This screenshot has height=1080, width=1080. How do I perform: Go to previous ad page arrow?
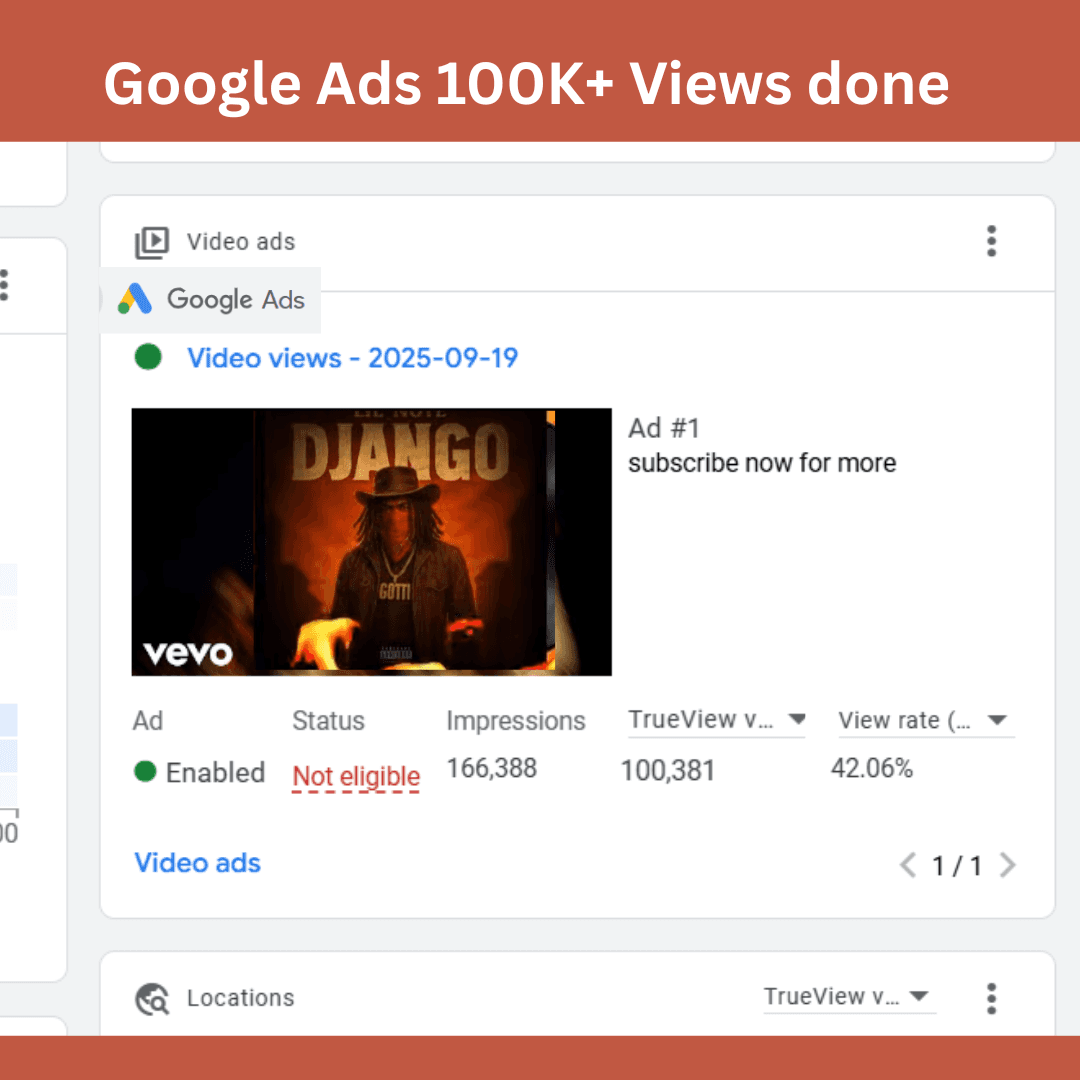point(908,865)
